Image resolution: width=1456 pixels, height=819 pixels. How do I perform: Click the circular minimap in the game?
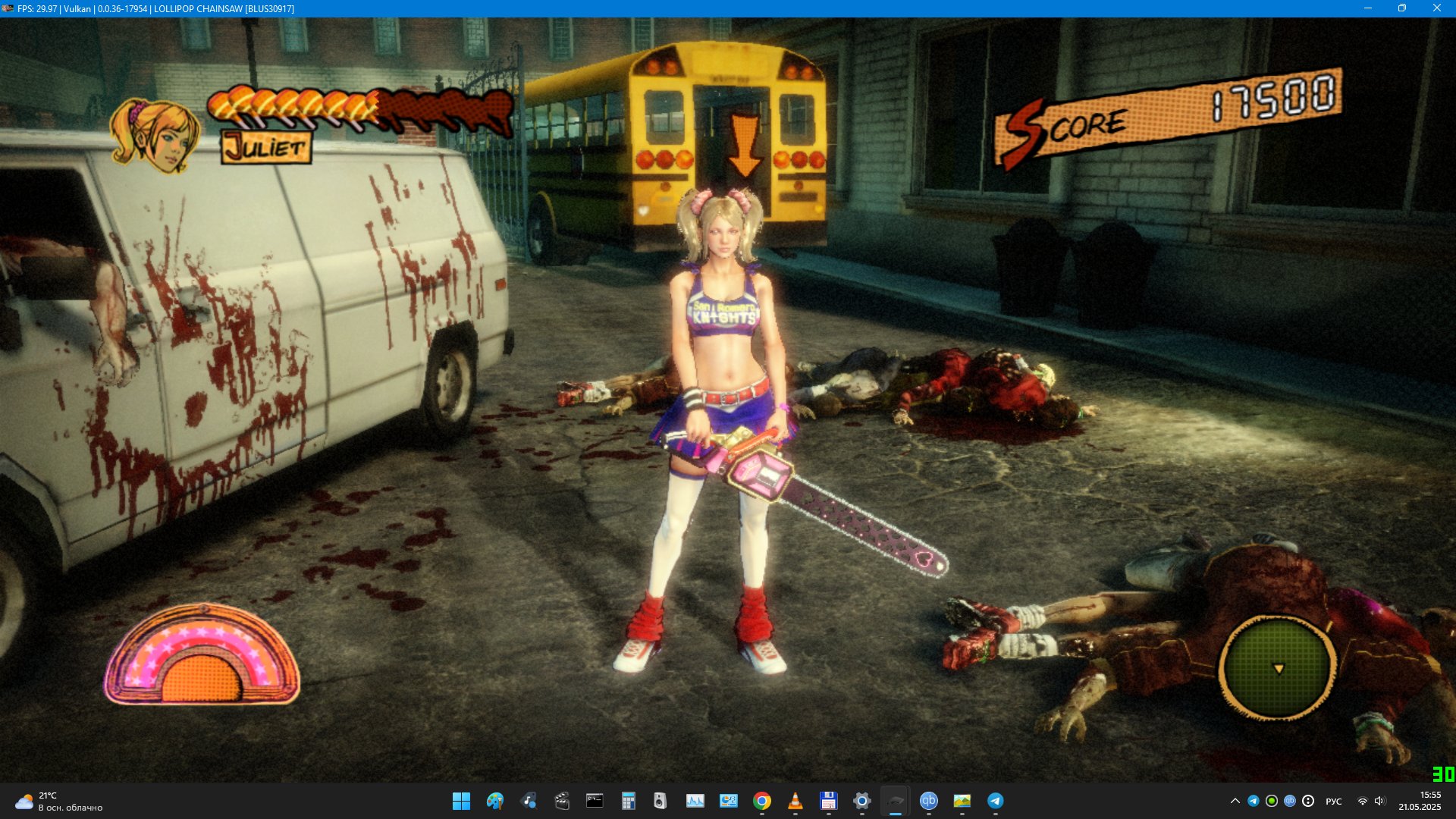1277,668
